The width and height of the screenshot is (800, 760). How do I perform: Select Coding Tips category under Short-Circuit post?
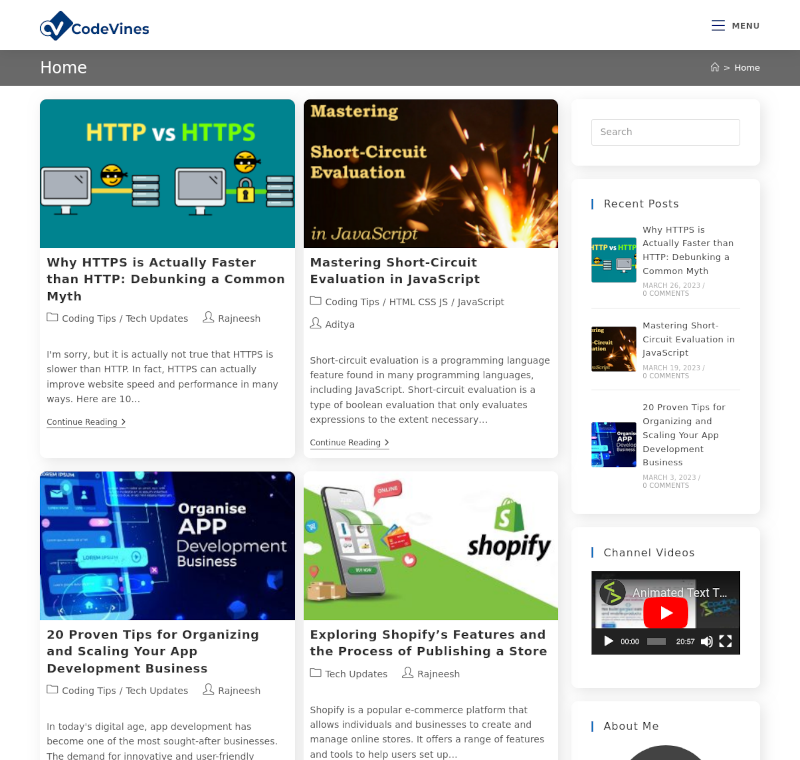coord(352,302)
